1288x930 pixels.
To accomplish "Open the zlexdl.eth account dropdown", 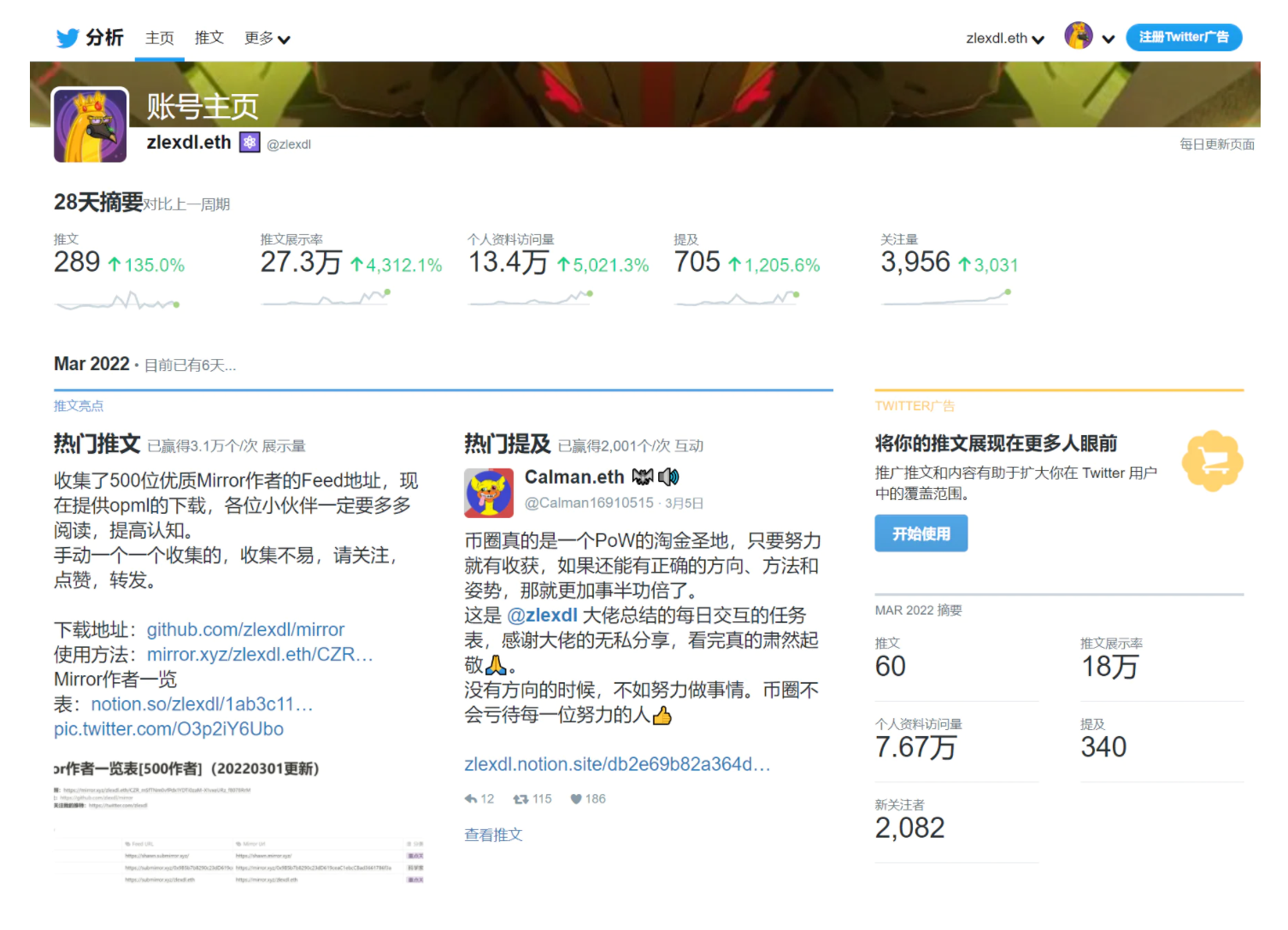I will [1005, 38].
